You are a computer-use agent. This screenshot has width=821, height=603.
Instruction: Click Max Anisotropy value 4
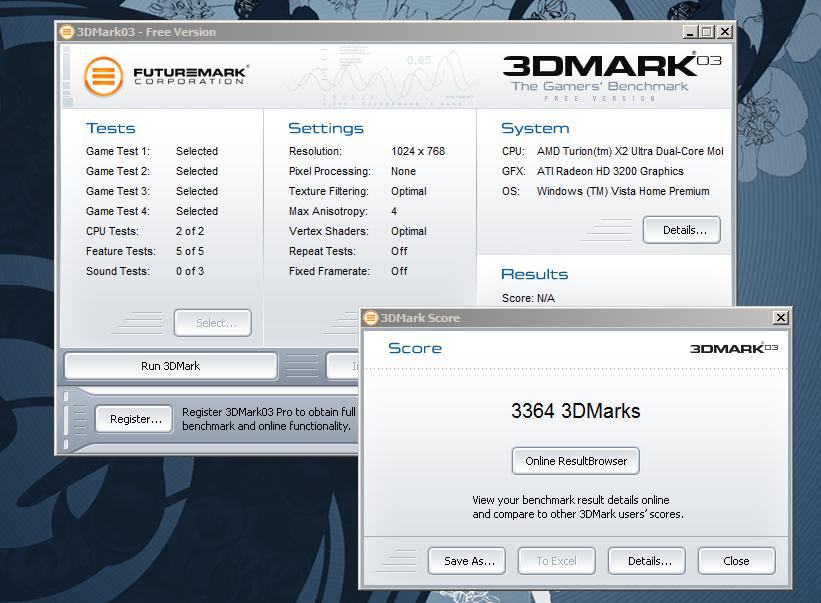click(x=394, y=211)
